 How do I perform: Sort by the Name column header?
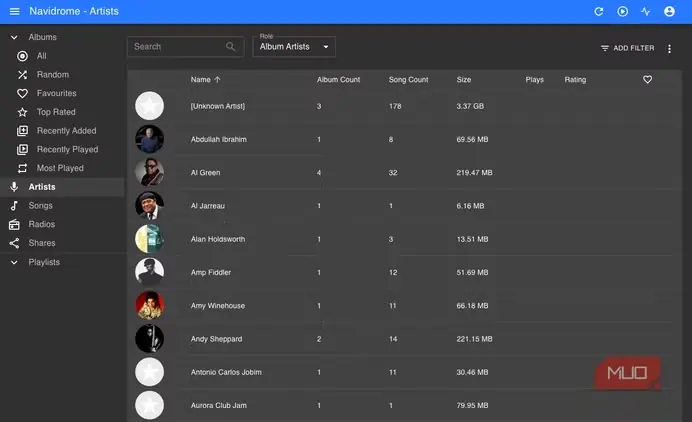(200, 79)
